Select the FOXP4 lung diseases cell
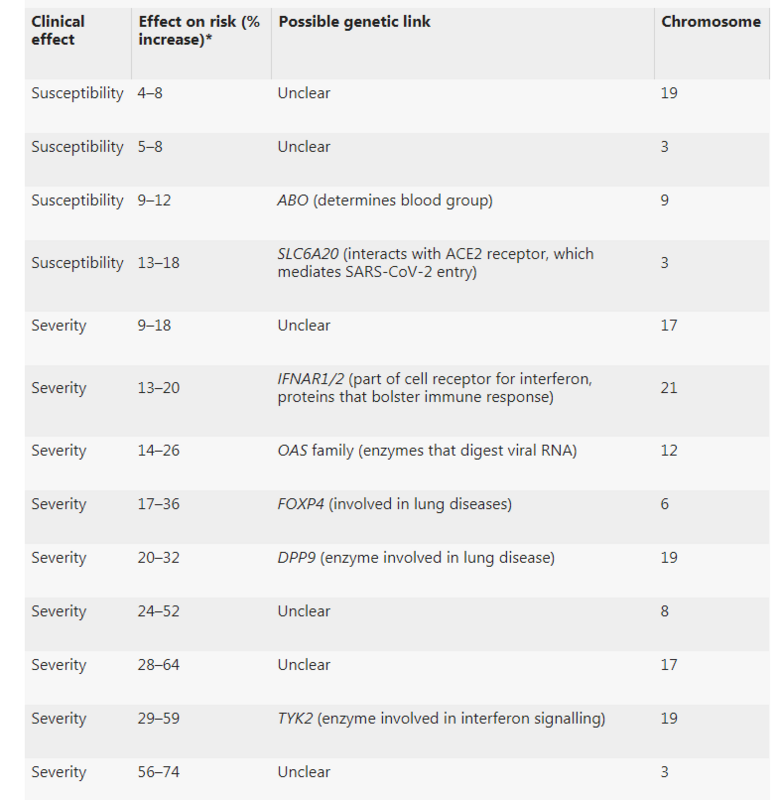Image resolution: width=779 pixels, height=800 pixels. 394,504
